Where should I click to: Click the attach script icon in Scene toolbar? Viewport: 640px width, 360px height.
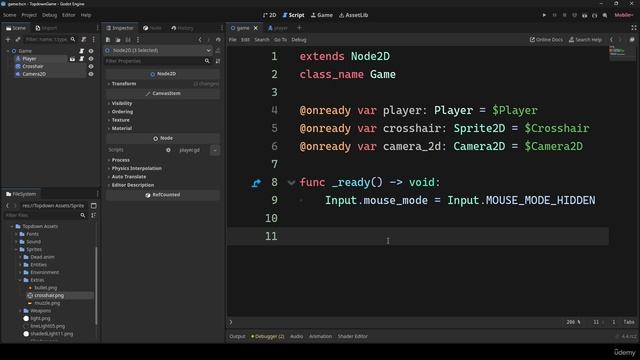[x=84, y=40]
